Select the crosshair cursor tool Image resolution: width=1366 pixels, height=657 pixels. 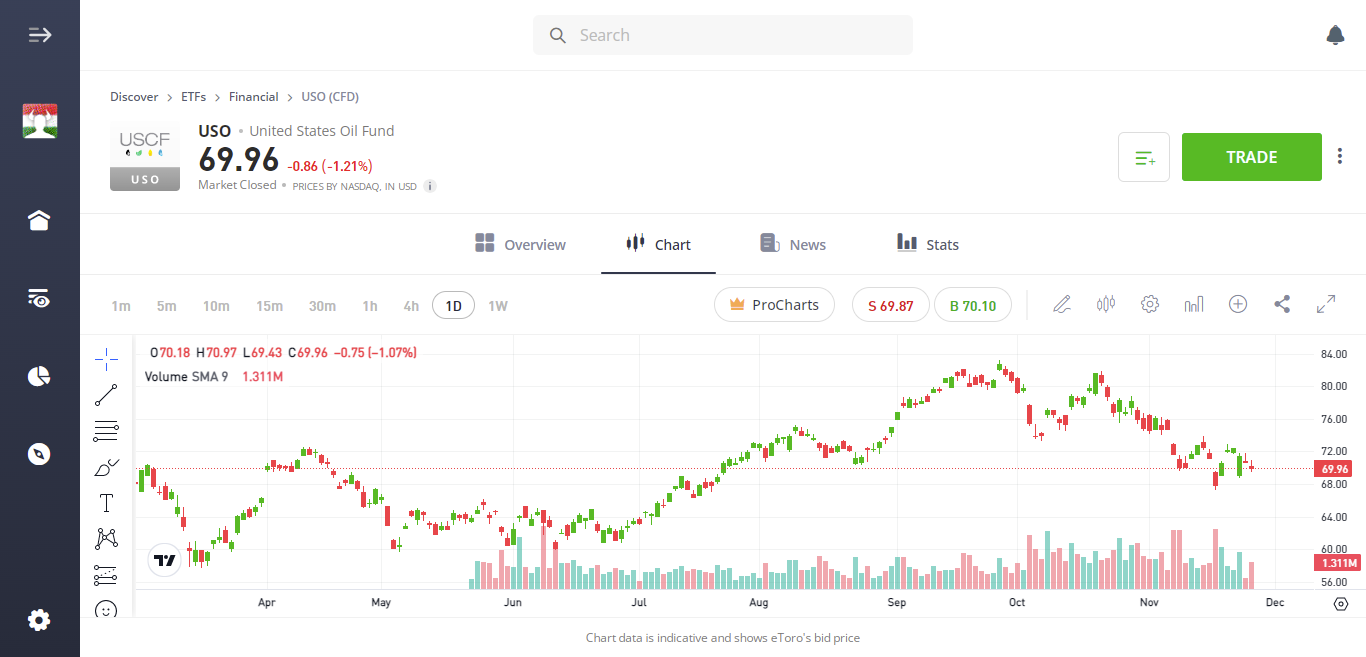coord(106,358)
